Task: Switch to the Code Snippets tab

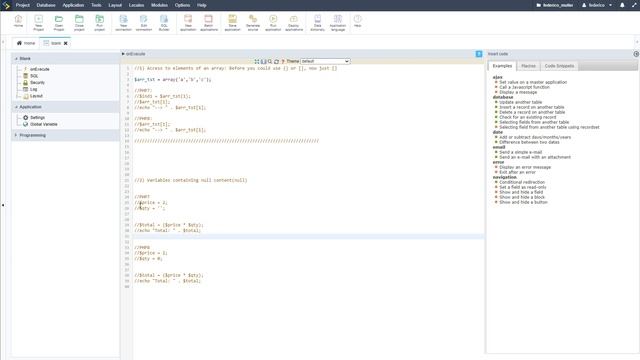Action: click(559, 66)
